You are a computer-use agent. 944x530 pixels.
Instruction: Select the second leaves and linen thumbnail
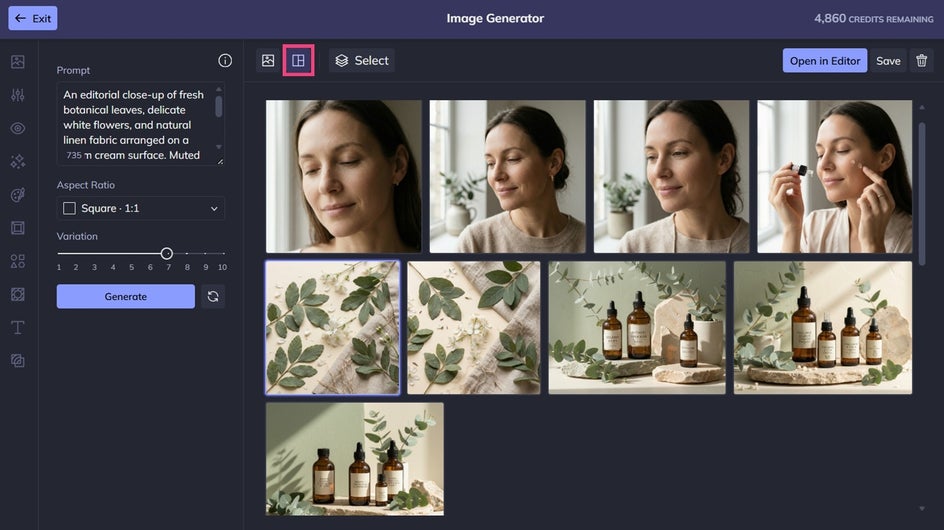pyautogui.click(x=474, y=328)
